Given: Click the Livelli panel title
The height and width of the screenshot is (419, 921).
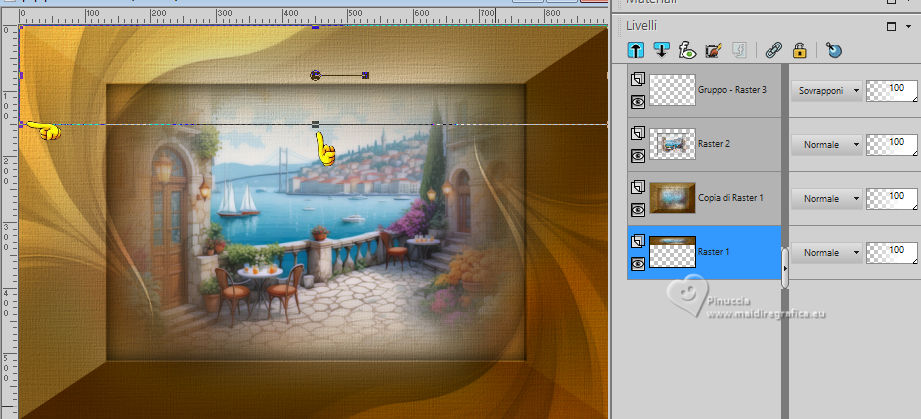Looking at the screenshot, I should (x=641, y=26).
